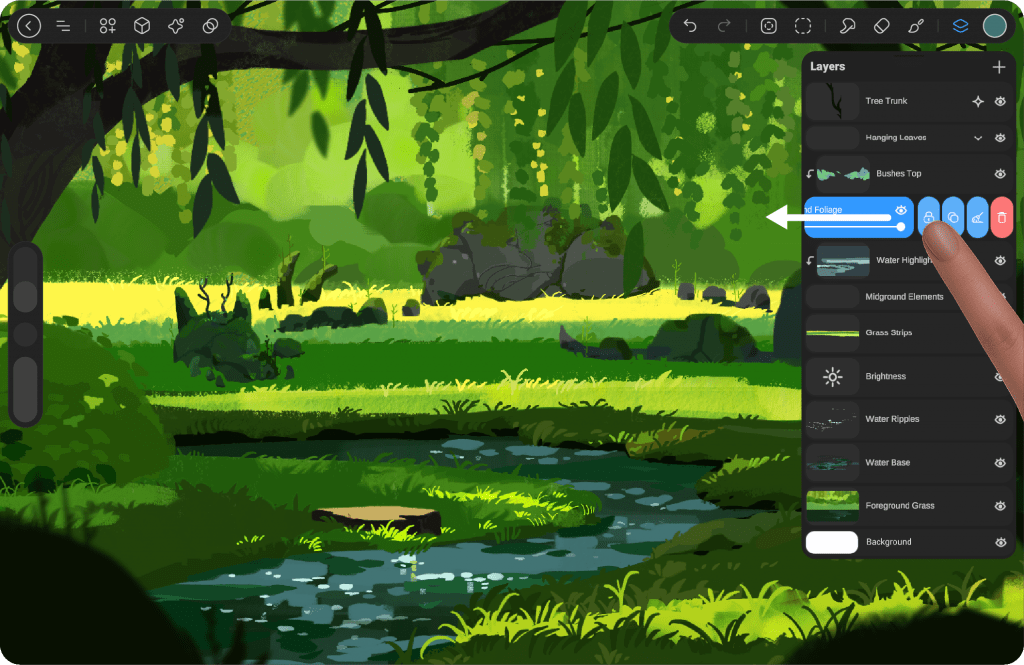
Task: Select the paint brush tool
Action: coord(915,27)
